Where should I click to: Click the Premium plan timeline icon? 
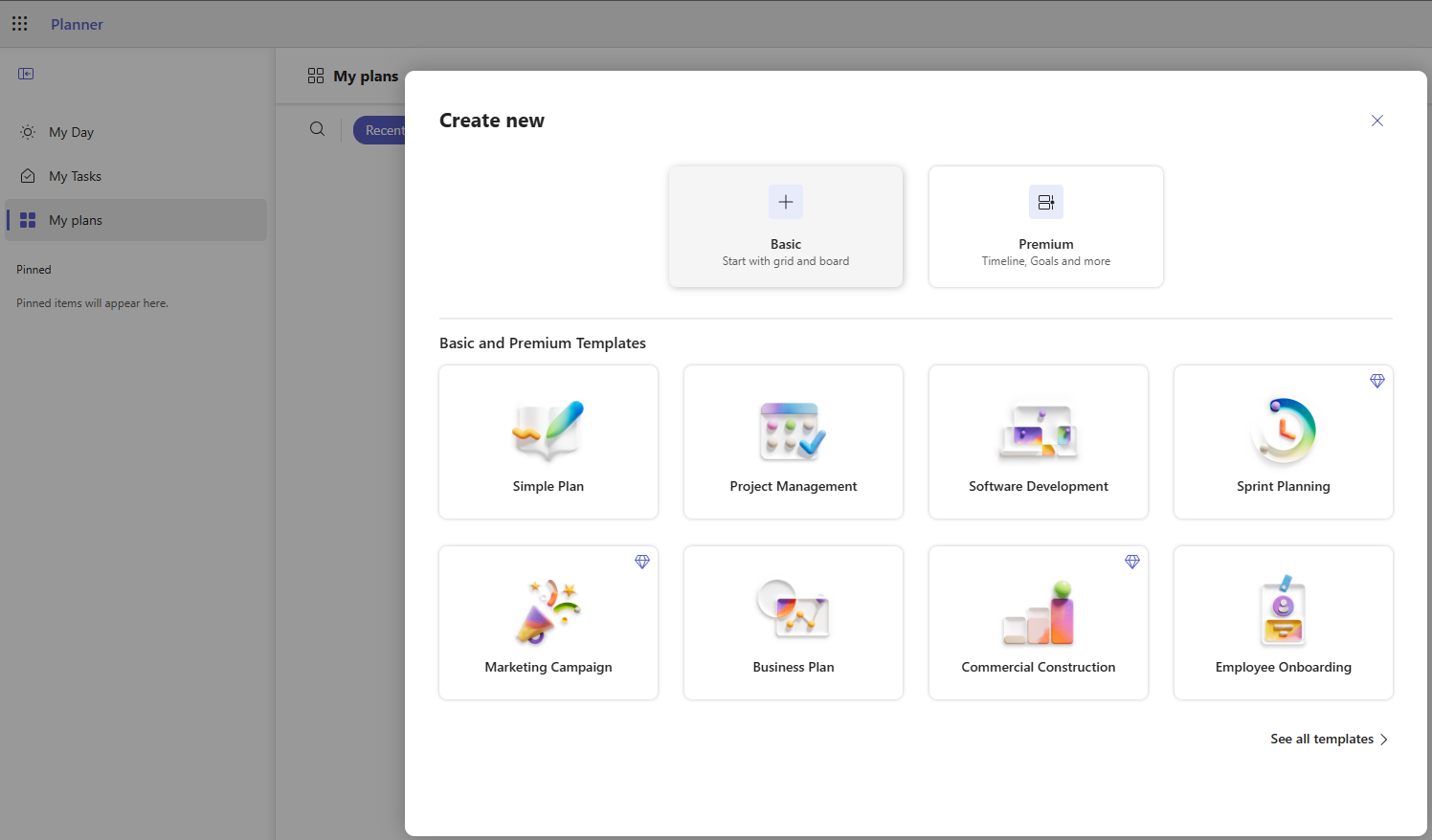click(1045, 202)
